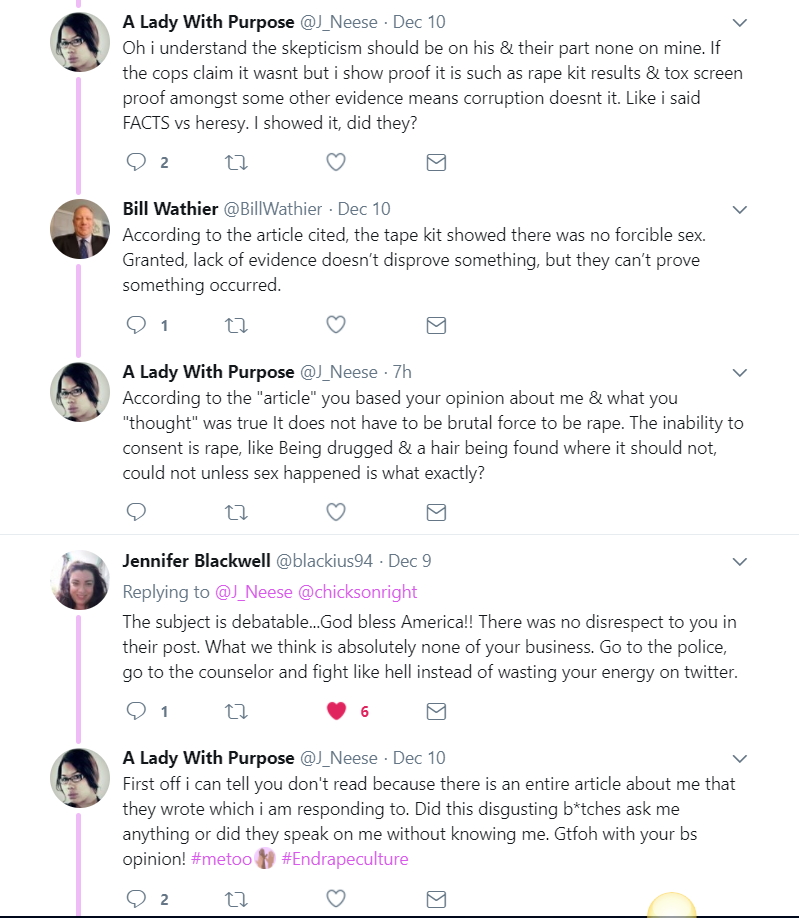This screenshot has height=918, width=799.
Task: Open Jennifer Blackwell's avatar
Action: point(80,580)
